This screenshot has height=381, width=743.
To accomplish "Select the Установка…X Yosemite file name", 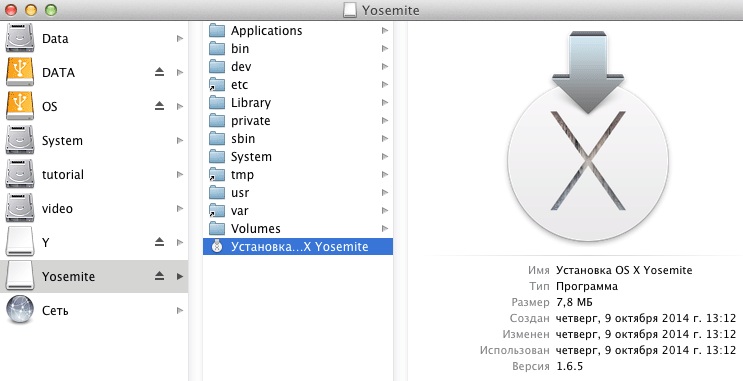I will tap(299, 247).
